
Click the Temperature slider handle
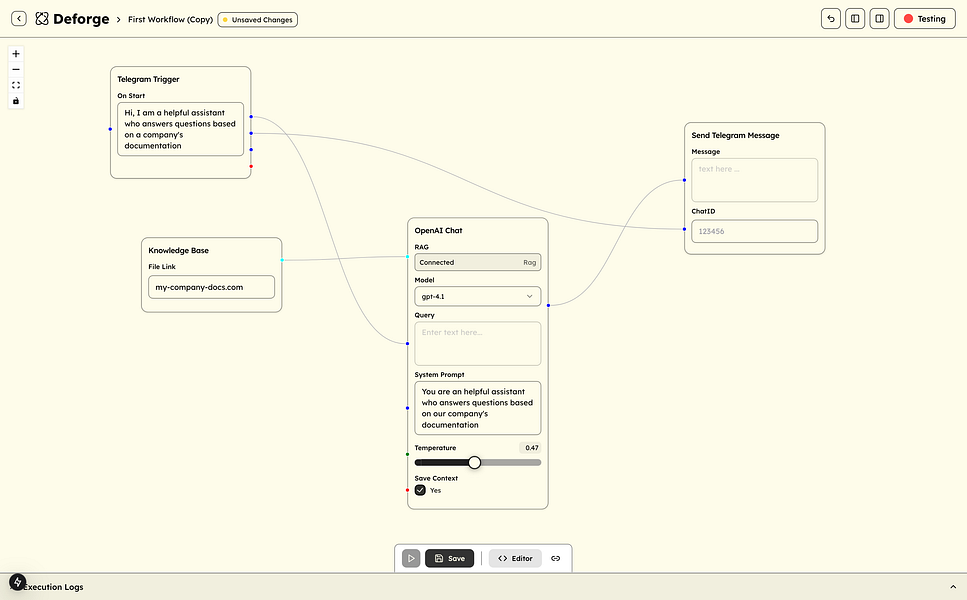[474, 462]
